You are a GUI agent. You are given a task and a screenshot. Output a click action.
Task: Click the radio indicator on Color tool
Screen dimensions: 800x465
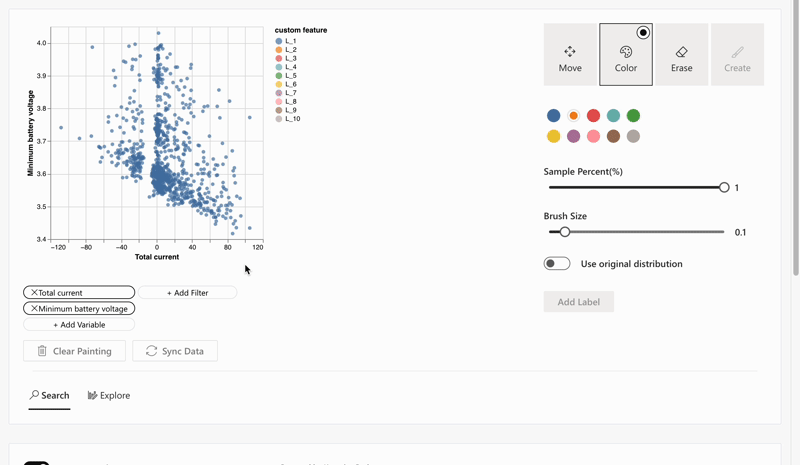(643, 33)
